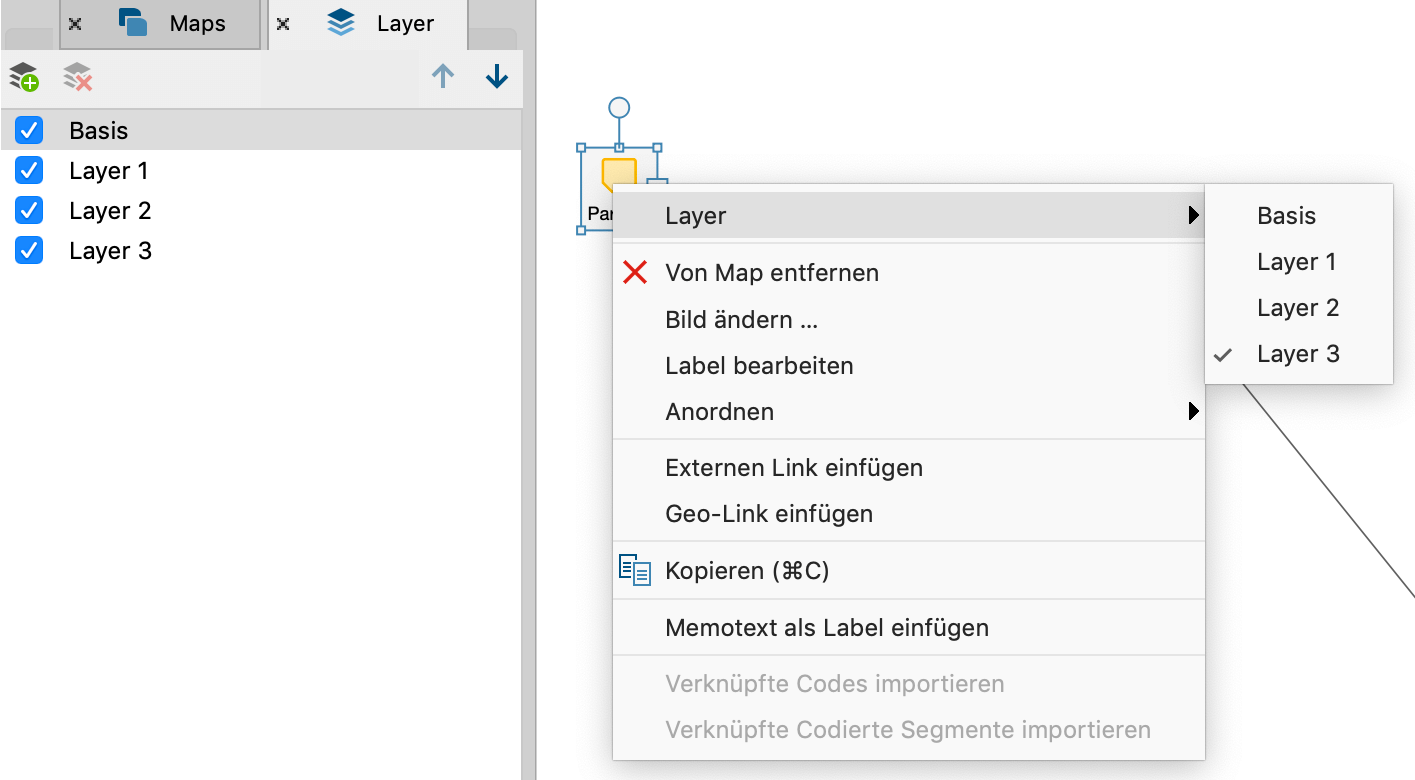
Task: Click the Kopieren copy icon
Action: click(635, 570)
